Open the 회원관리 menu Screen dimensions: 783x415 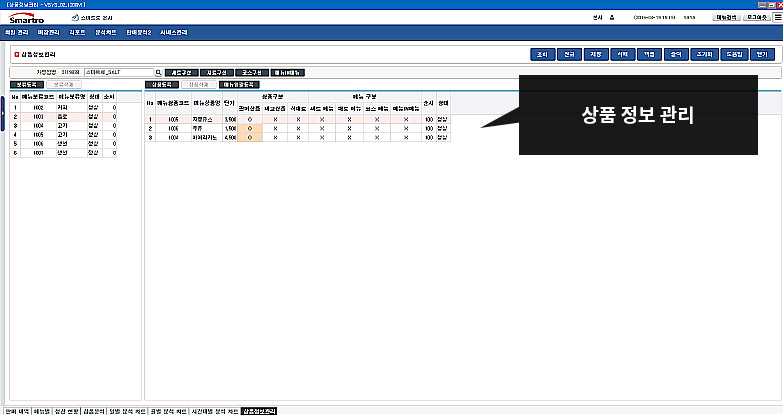pos(16,32)
